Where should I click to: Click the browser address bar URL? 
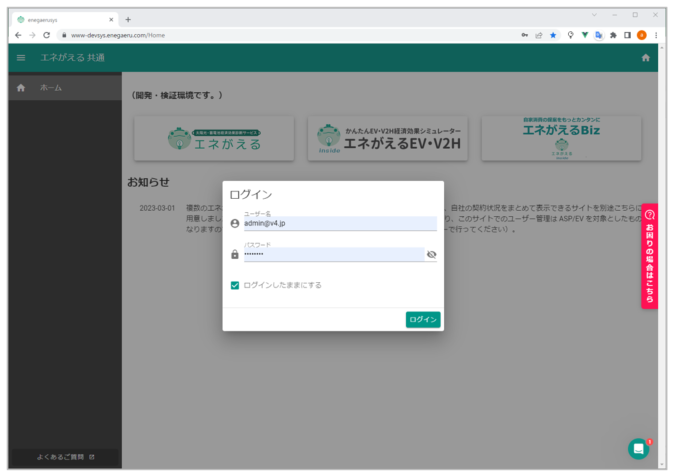[x=118, y=35]
